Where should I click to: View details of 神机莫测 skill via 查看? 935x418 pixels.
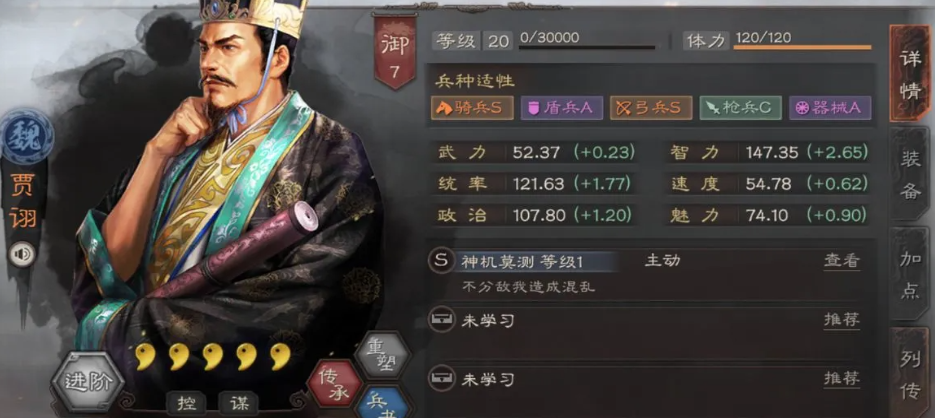click(841, 261)
